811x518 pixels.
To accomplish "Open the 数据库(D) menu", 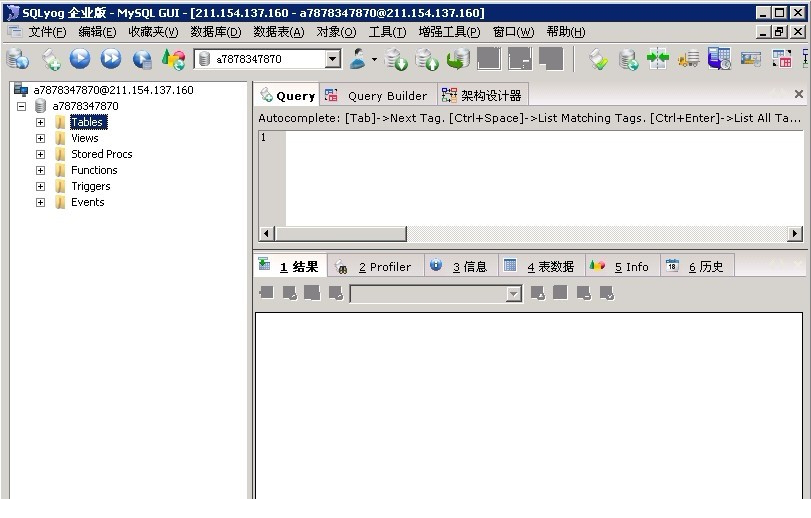I will click(x=216, y=32).
